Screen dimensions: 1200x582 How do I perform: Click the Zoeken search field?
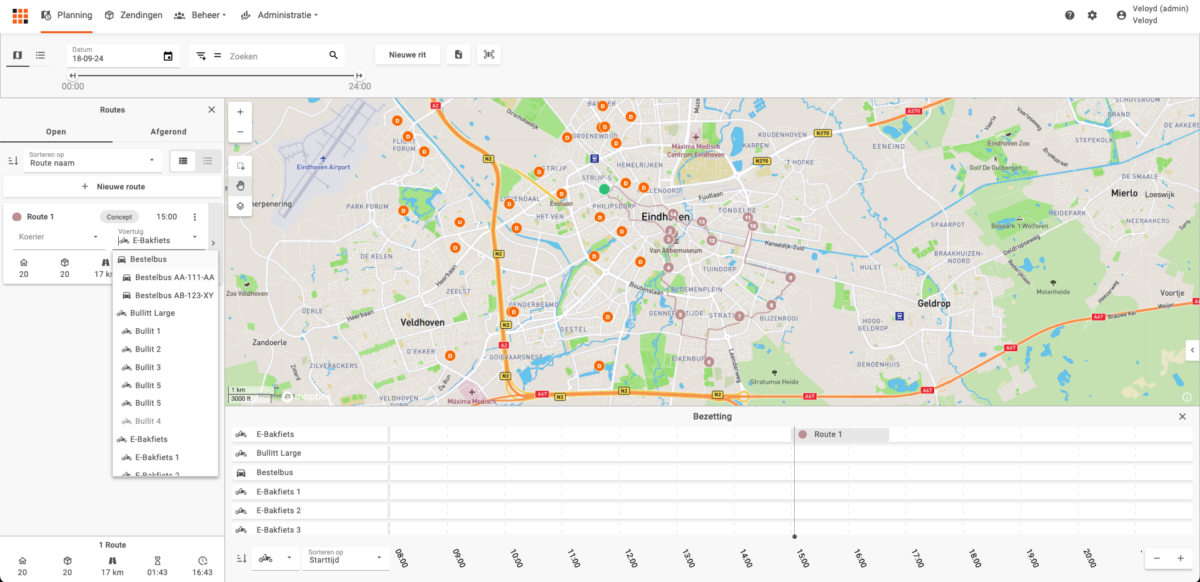277,56
